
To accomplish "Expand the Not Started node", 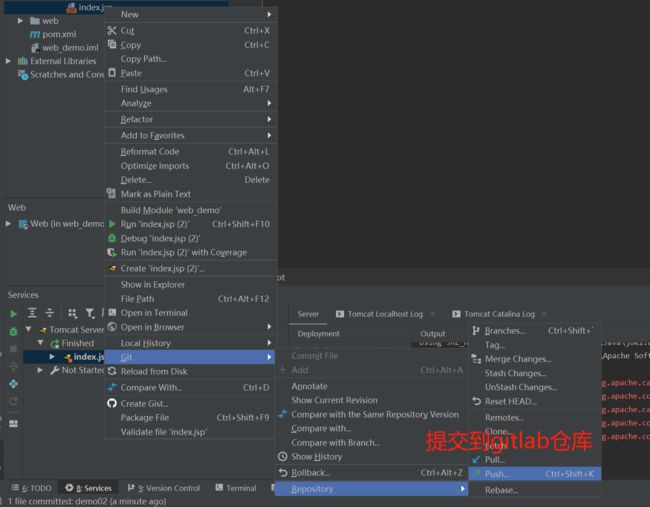I will point(40,370).
